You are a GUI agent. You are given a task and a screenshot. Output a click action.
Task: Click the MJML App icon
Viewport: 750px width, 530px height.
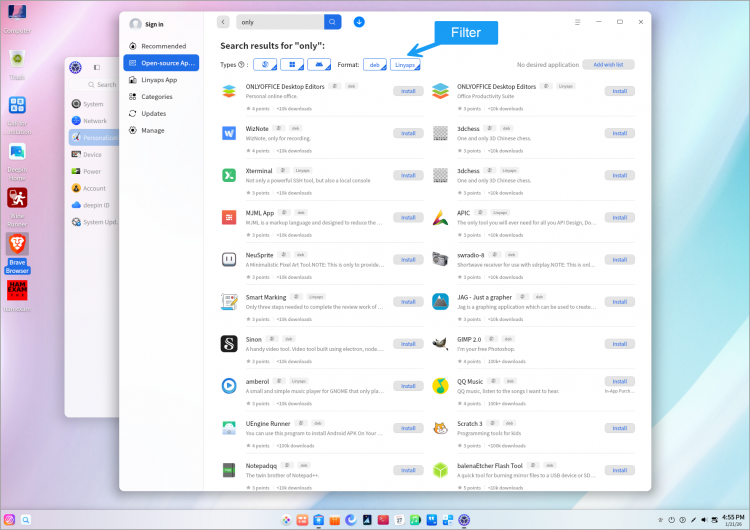coord(229,217)
